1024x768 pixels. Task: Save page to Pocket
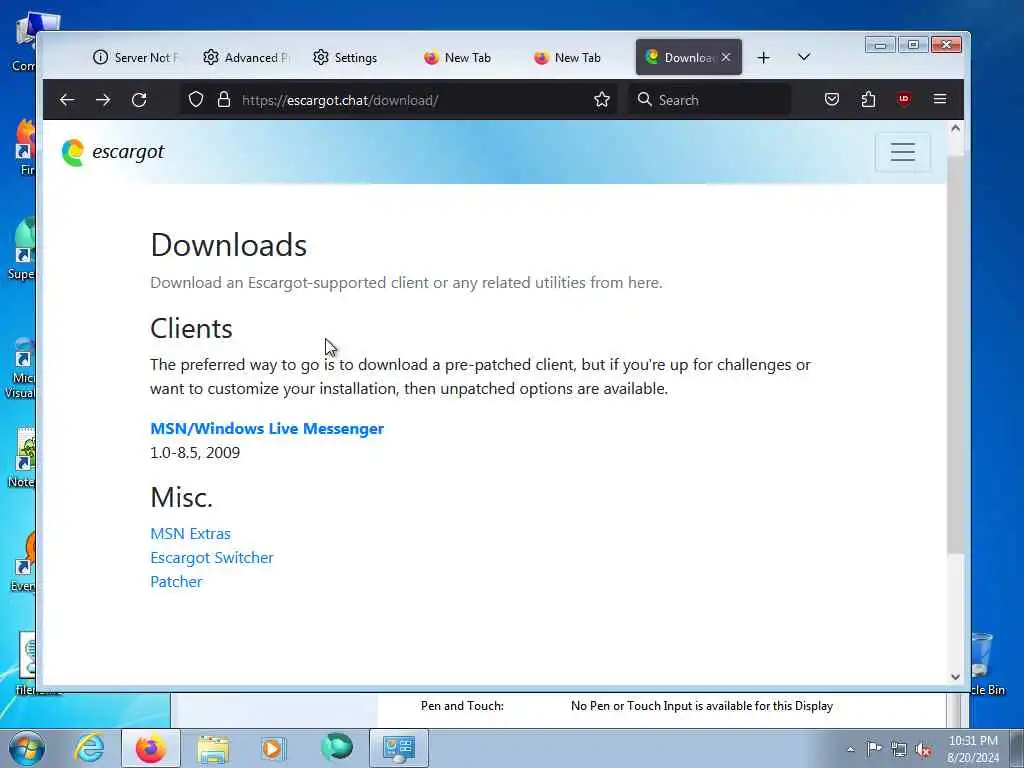tap(831, 99)
